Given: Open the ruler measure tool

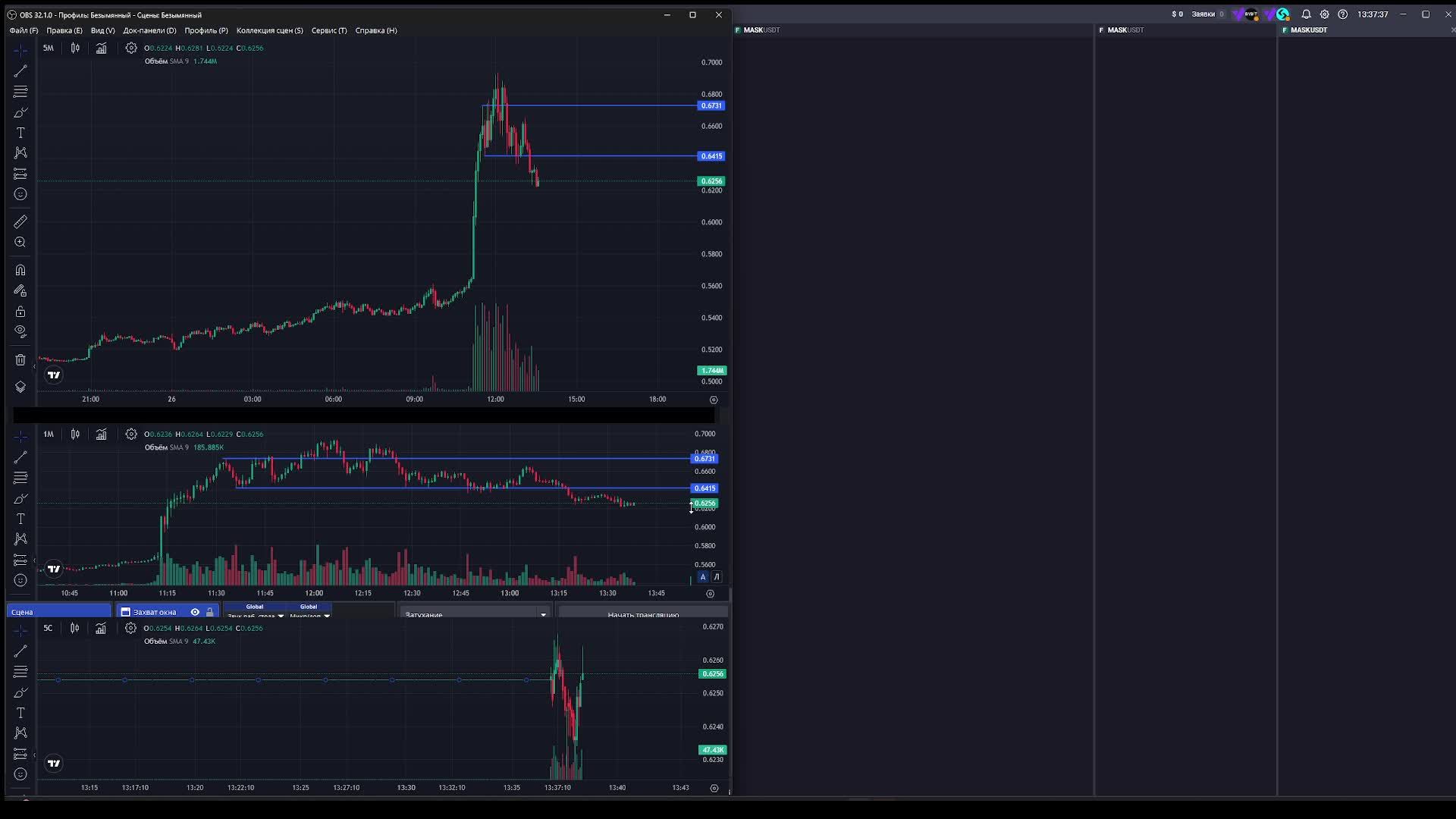Looking at the screenshot, I should [20, 222].
